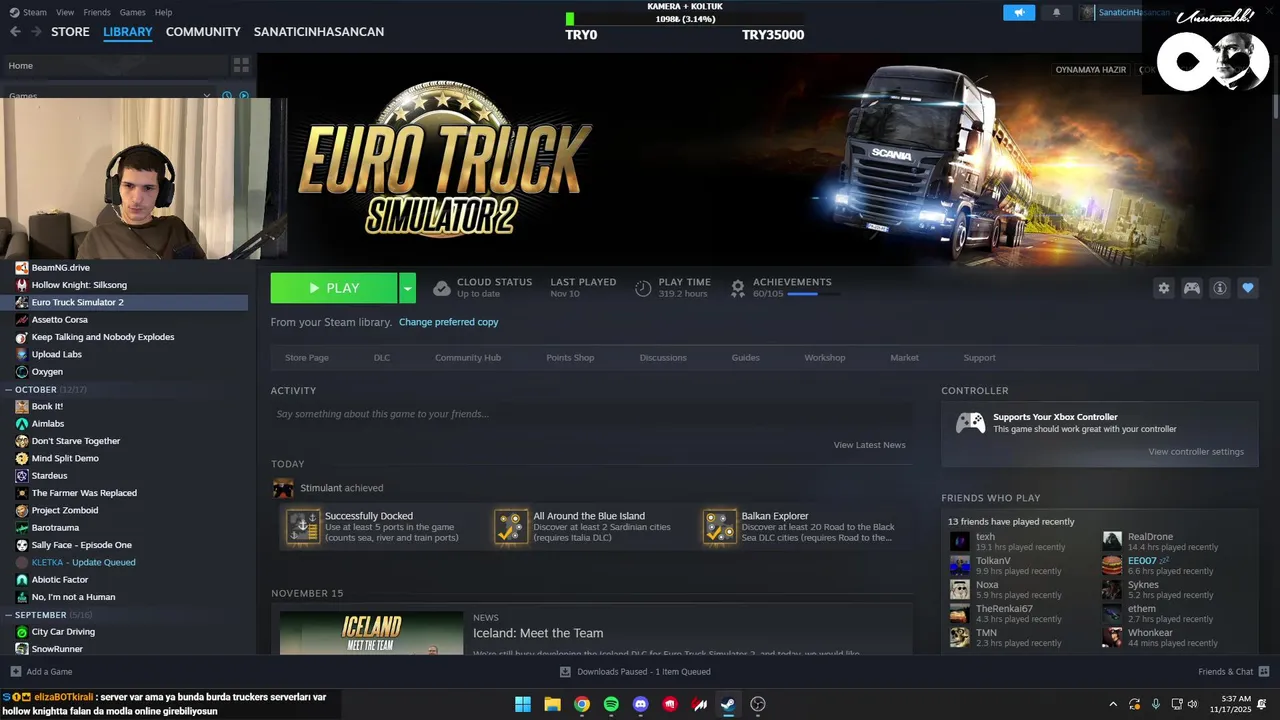
Task: Show game info circle icon
Action: (x=1220, y=288)
